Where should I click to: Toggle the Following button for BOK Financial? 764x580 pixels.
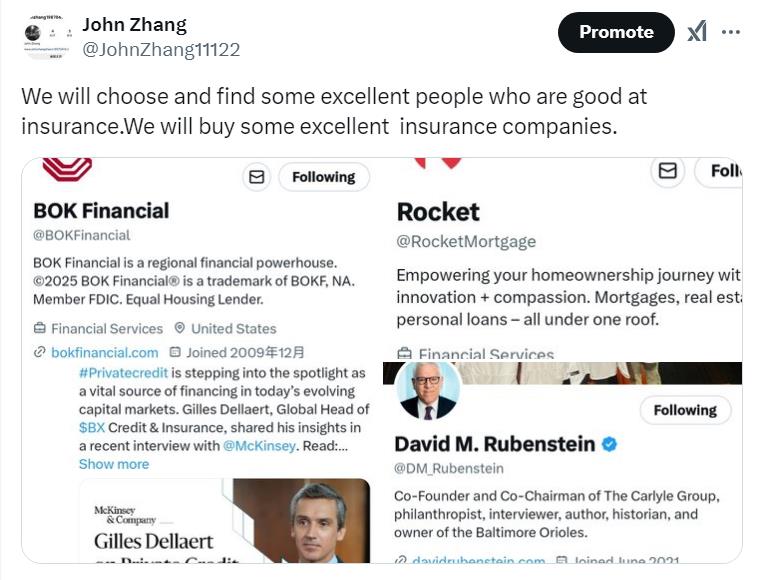(x=323, y=177)
